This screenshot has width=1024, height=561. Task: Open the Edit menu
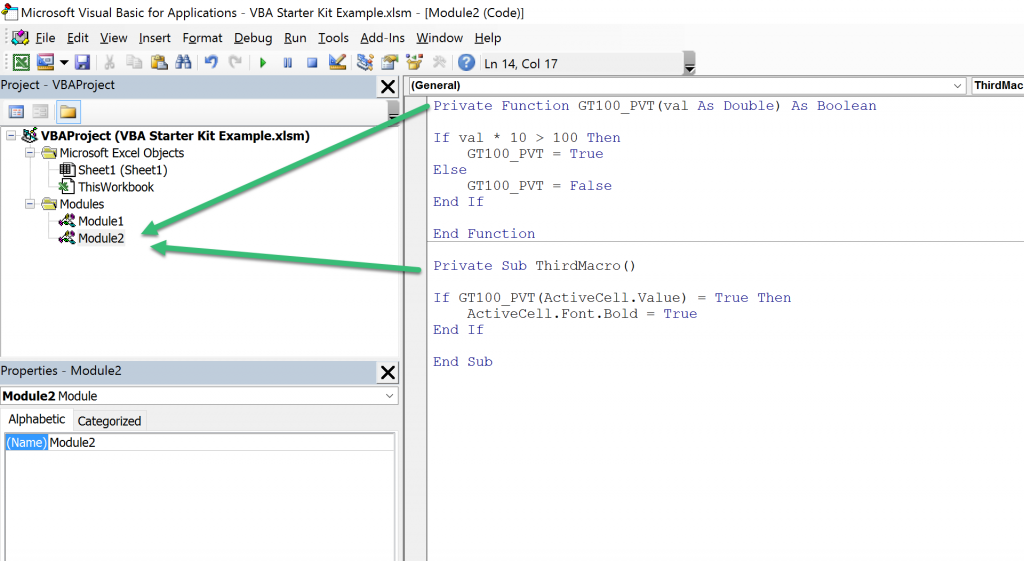77,38
